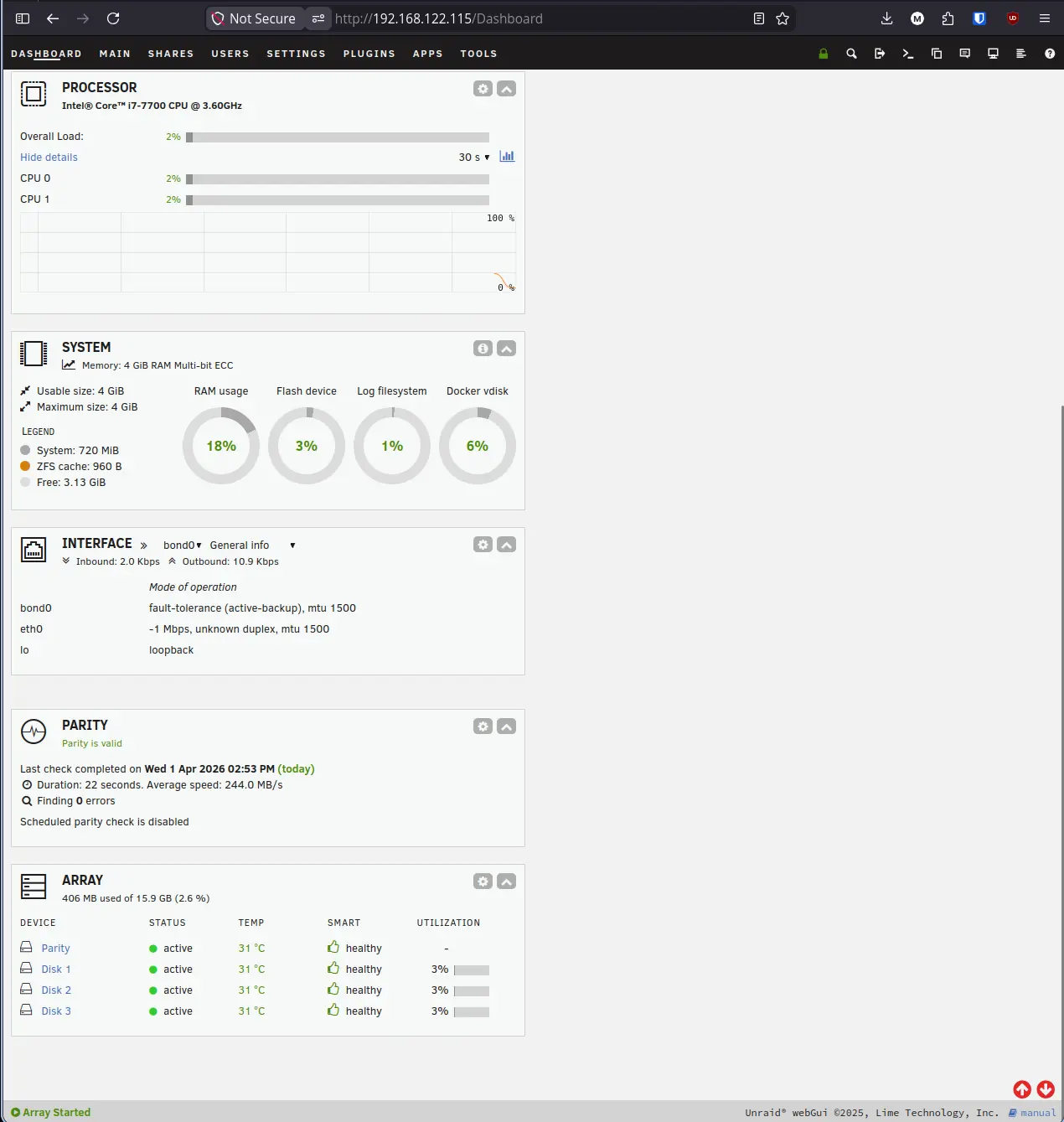Open the 30 s time interval dropdown
This screenshot has height=1122, width=1064.
pyautogui.click(x=474, y=158)
